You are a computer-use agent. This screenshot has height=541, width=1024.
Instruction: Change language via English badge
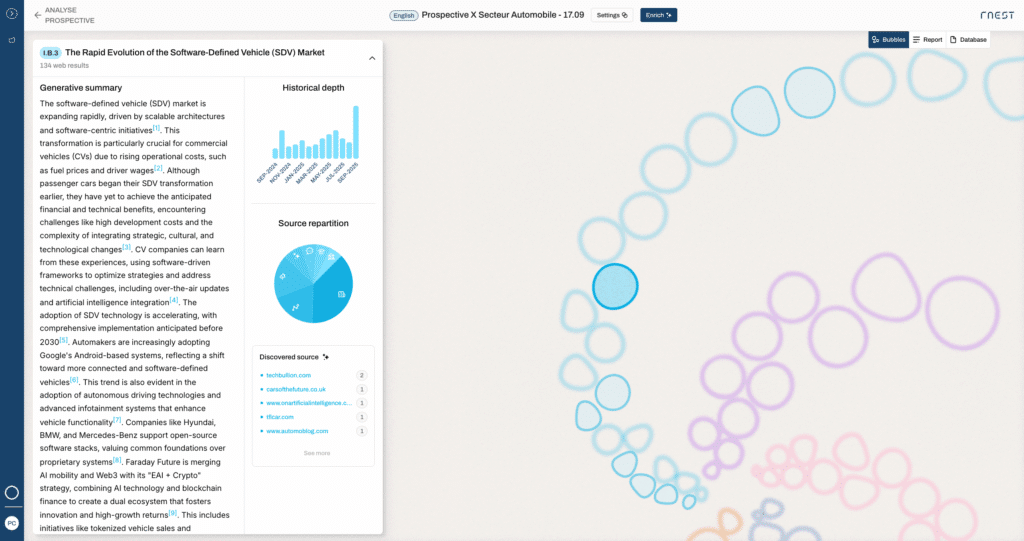pos(403,15)
